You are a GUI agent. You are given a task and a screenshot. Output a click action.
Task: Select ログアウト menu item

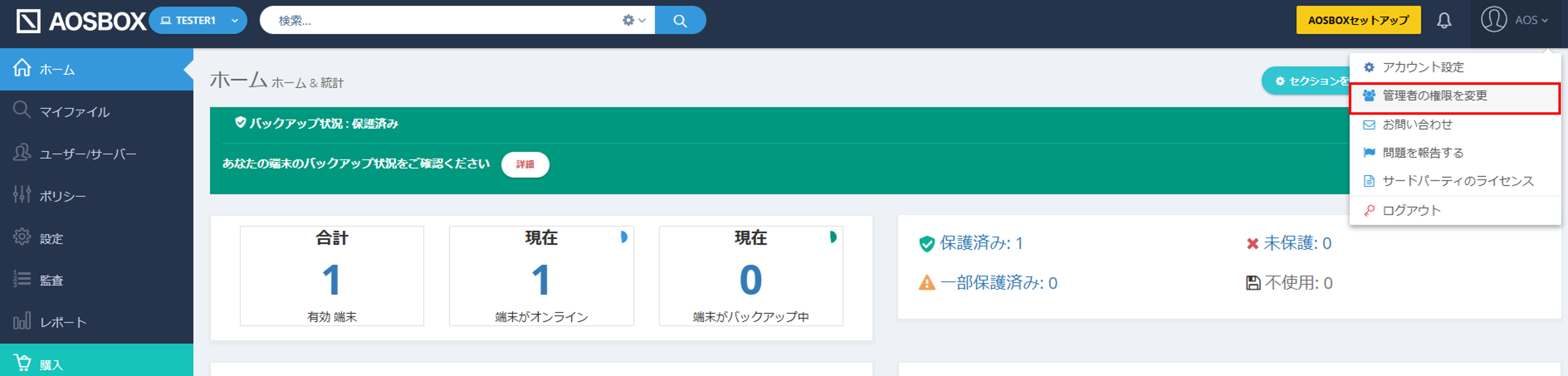click(1455, 211)
